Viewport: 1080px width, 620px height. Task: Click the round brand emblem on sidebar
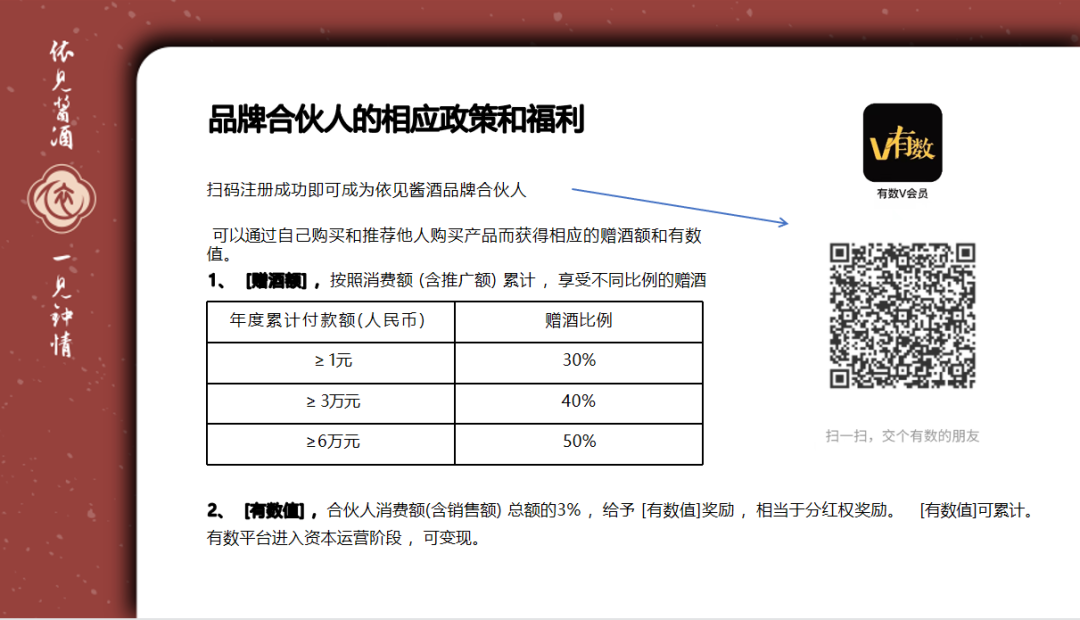point(62,199)
